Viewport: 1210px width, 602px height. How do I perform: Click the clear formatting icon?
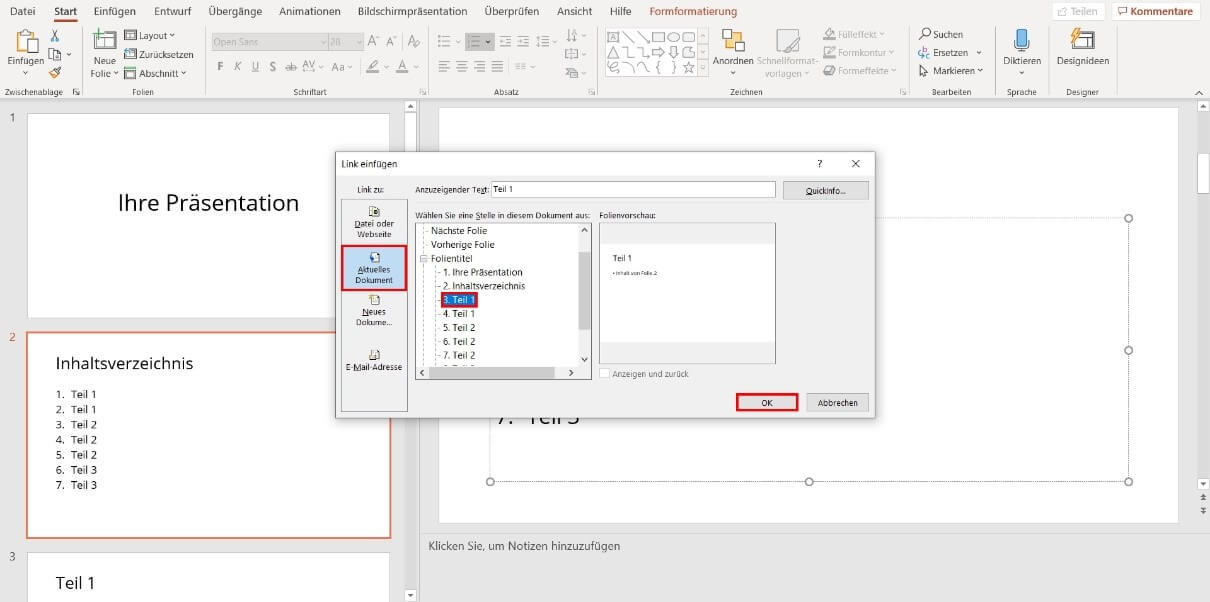pos(413,41)
